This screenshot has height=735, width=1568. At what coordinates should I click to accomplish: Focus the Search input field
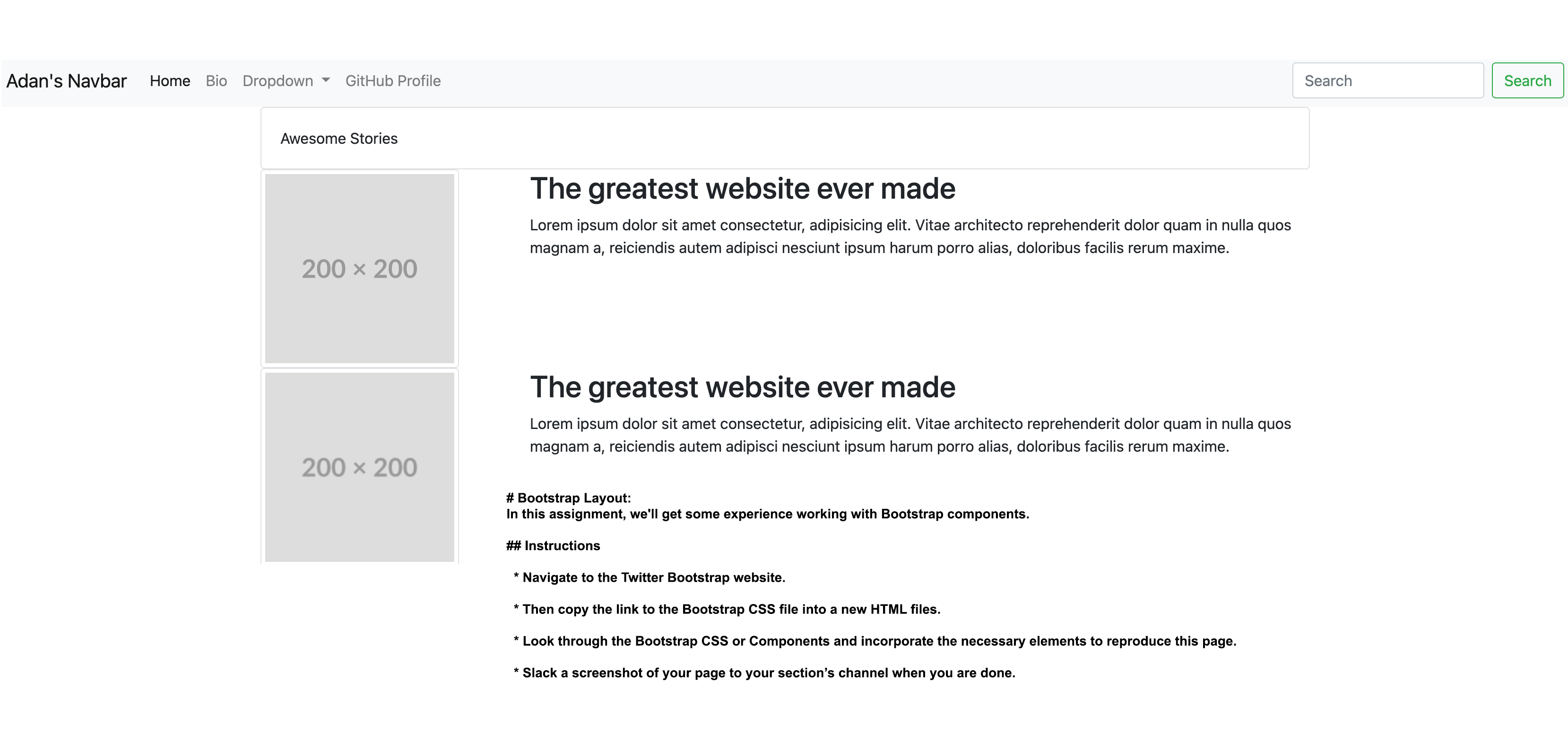coord(1387,81)
